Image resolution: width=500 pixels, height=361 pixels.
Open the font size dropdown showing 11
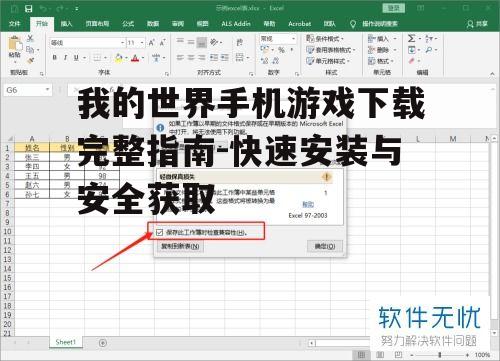point(142,43)
